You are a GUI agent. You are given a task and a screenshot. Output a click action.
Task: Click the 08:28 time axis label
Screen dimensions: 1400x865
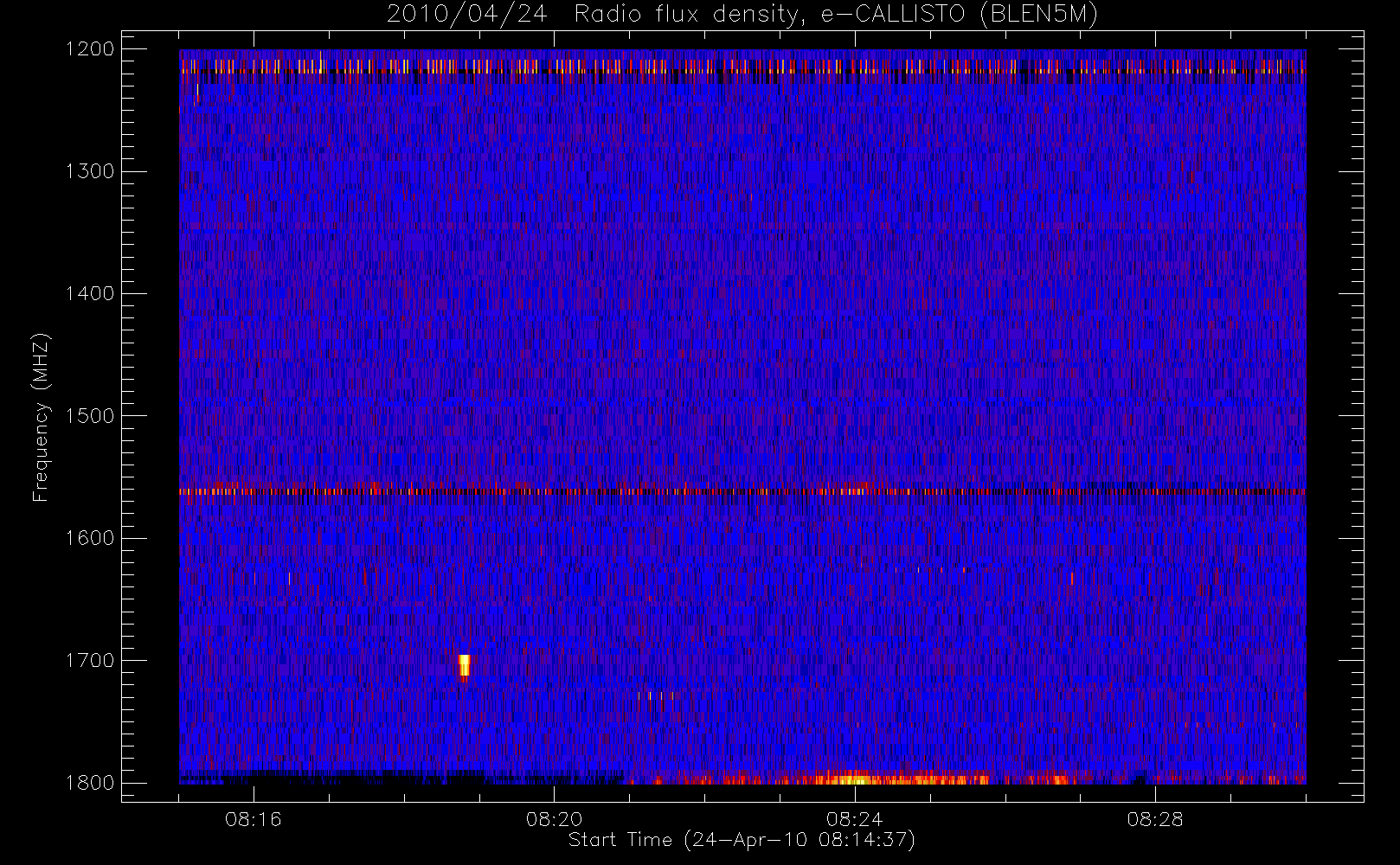[1155, 819]
